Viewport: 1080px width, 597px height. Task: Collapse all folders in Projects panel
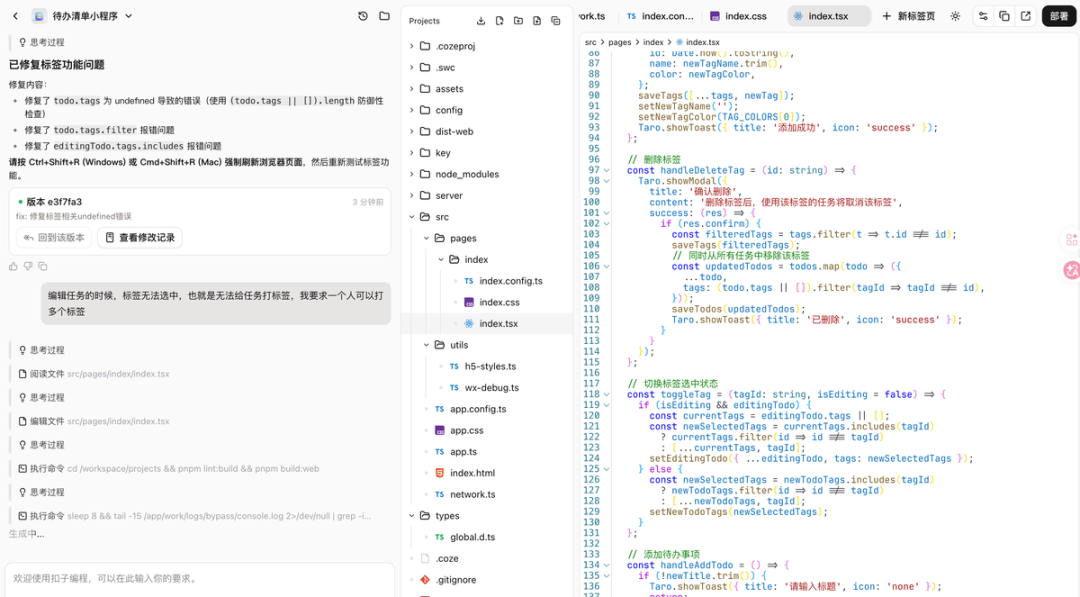pos(555,21)
